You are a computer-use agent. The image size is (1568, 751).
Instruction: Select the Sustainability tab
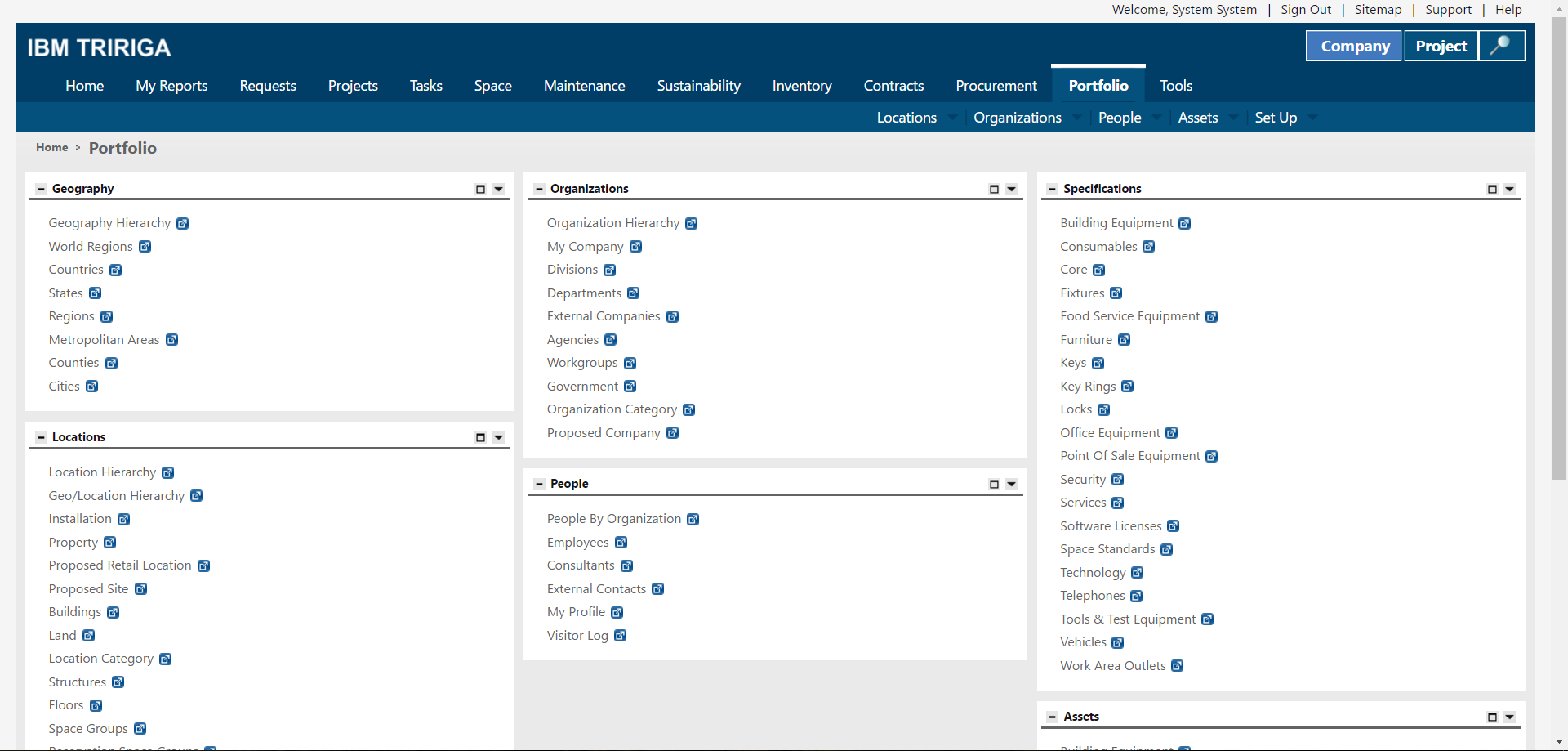(x=699, y=86)
